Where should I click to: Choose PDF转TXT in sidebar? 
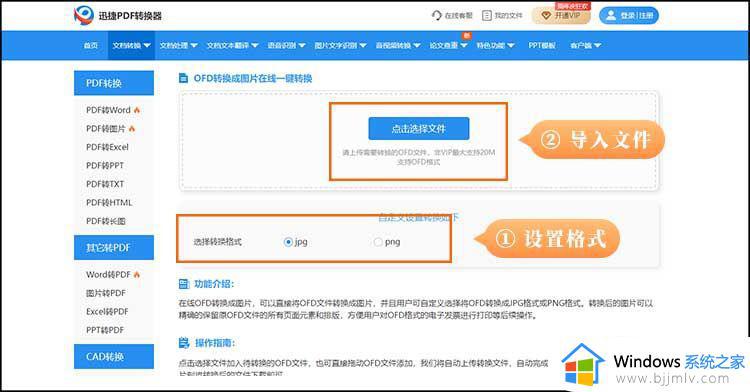click(x=105, y=184)
